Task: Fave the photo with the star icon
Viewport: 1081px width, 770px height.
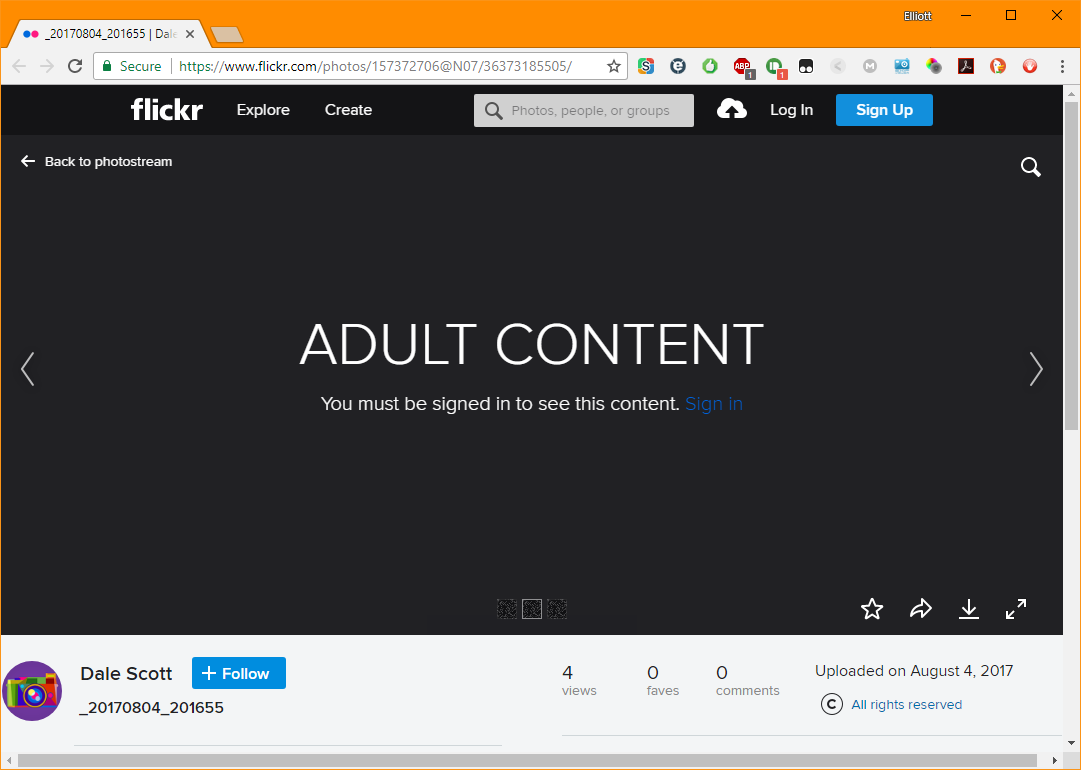Action: (x=872, y=609)
